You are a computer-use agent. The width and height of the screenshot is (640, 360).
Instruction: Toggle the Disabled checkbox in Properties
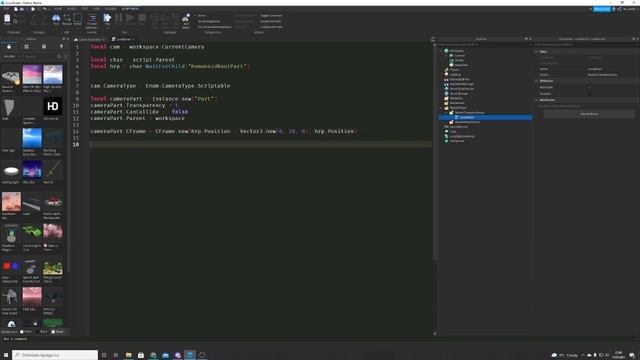pyautogui.click(x=589, y=93)
